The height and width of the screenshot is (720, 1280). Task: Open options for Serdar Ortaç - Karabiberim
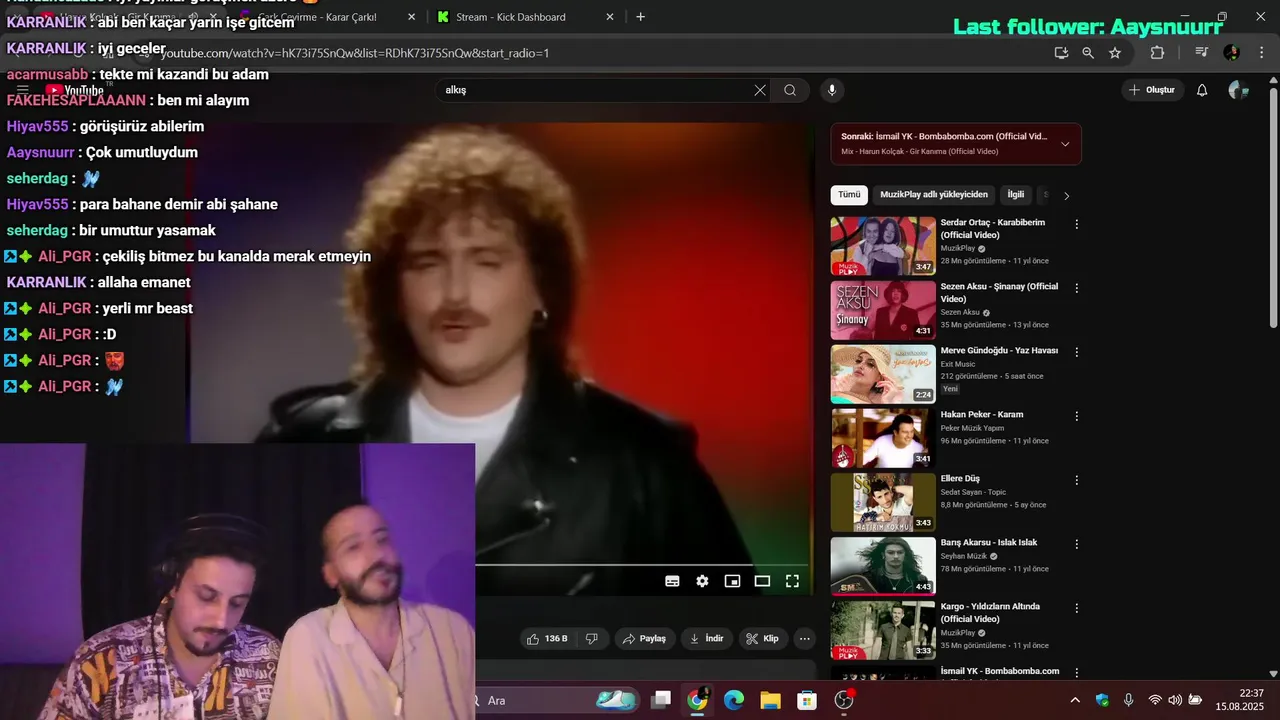point(1077,224)
